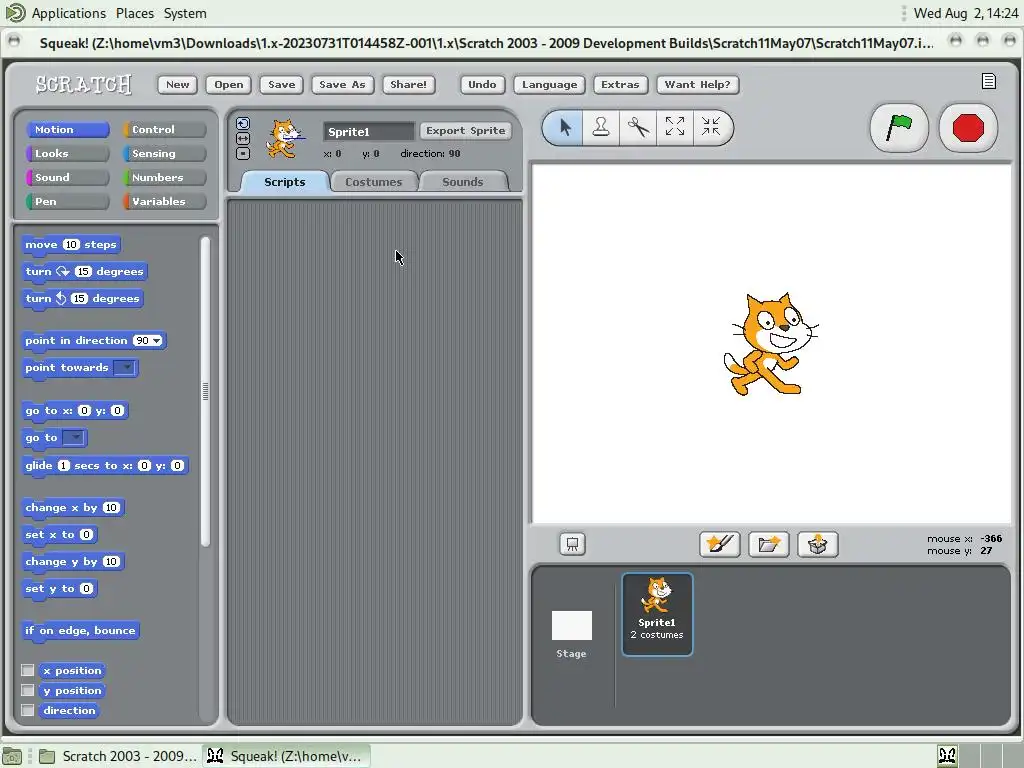1024x768 pixels.
Task: Click the paint new sprite icon
Action: 720,544
